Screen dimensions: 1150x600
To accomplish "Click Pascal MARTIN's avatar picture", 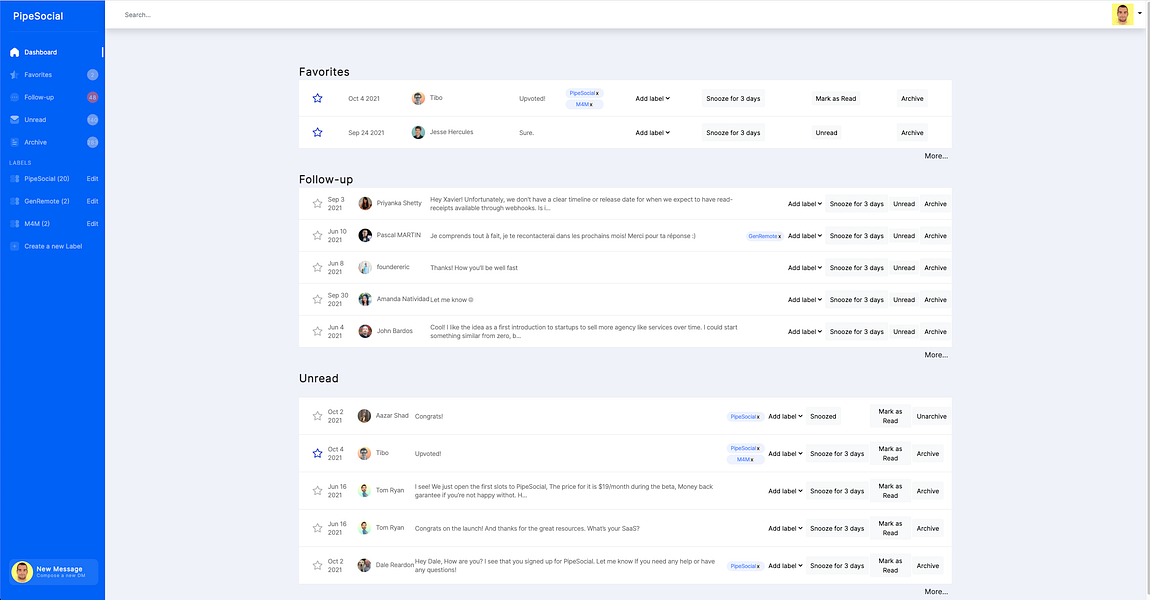I will point(365,235).
